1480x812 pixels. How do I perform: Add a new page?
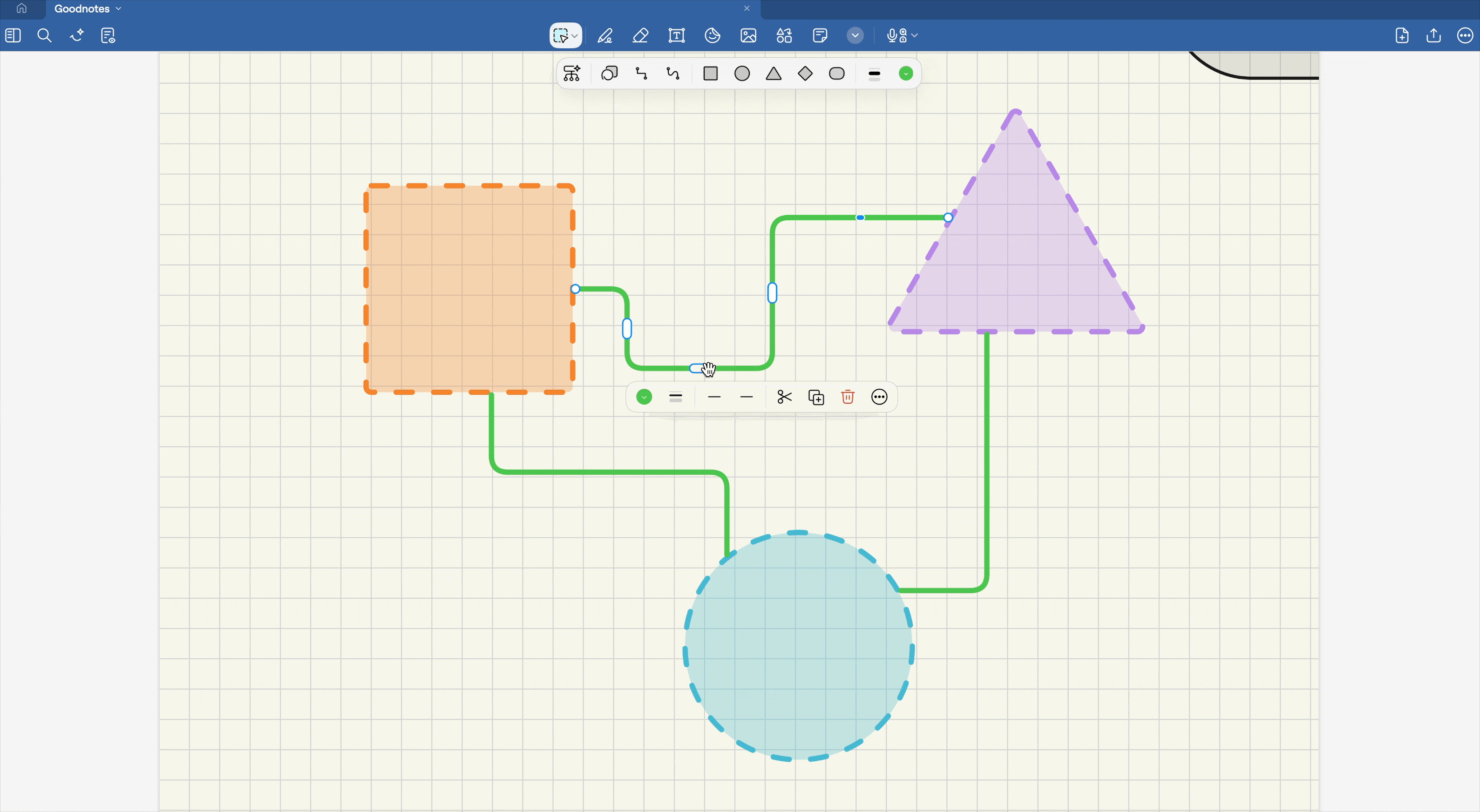tap(1402, 35)
